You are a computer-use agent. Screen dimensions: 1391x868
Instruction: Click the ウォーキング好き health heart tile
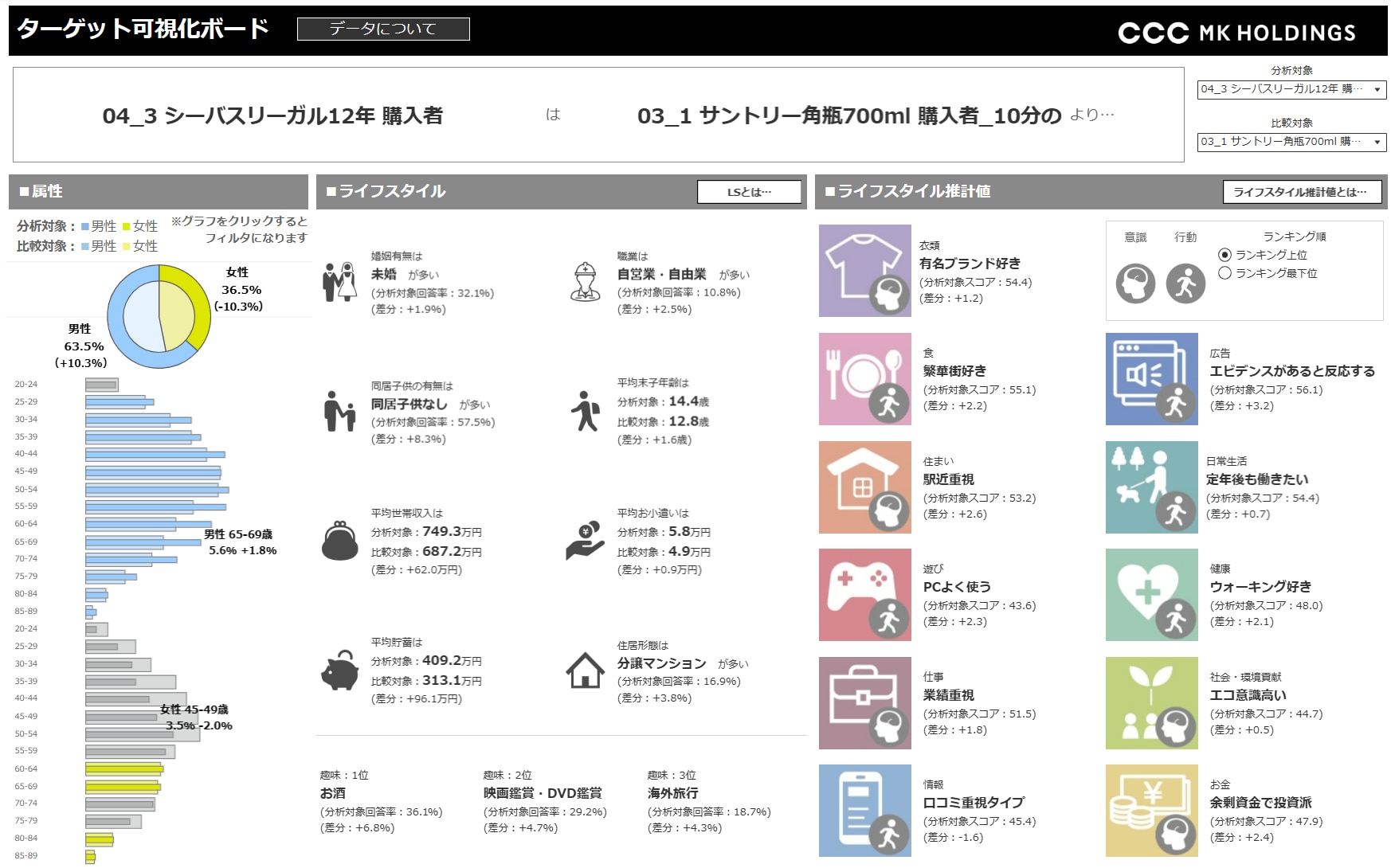coord(1151,594)
